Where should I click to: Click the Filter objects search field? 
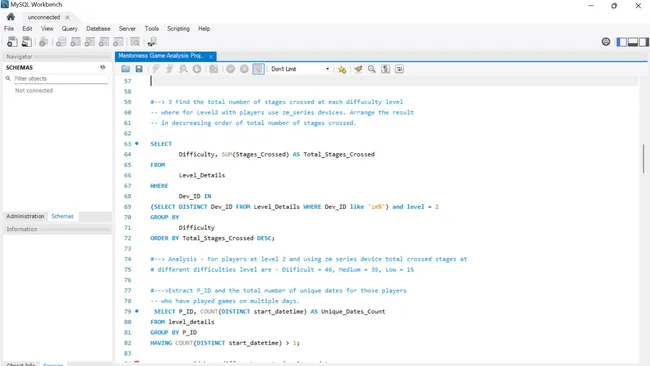(61, 78)
